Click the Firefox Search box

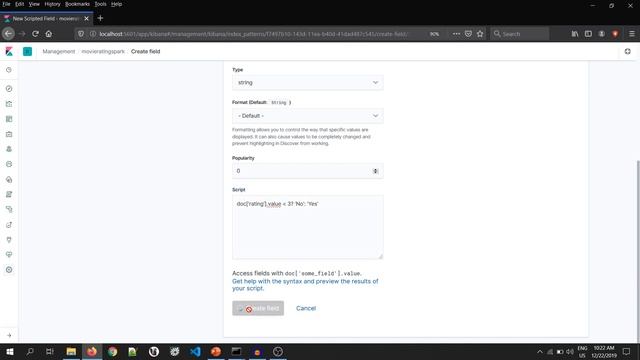[520, 34]
